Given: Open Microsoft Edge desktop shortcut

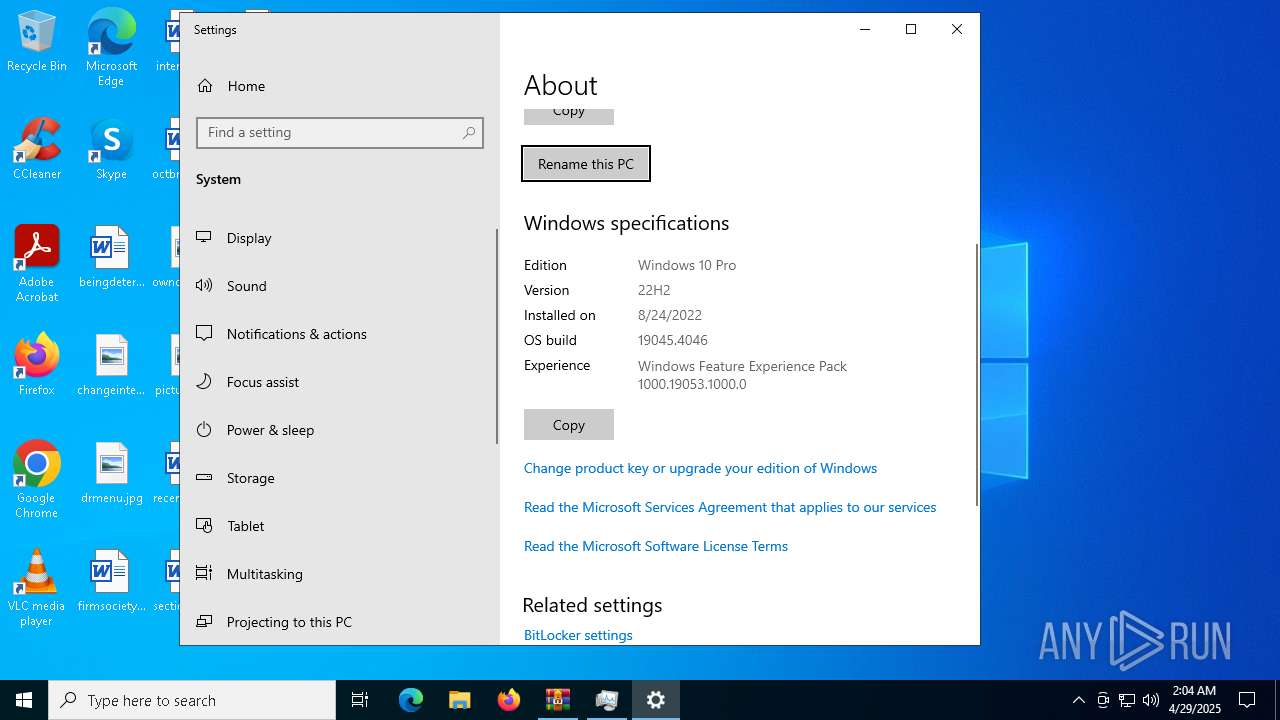Looking at the screenshot, I should pos(111,48).
